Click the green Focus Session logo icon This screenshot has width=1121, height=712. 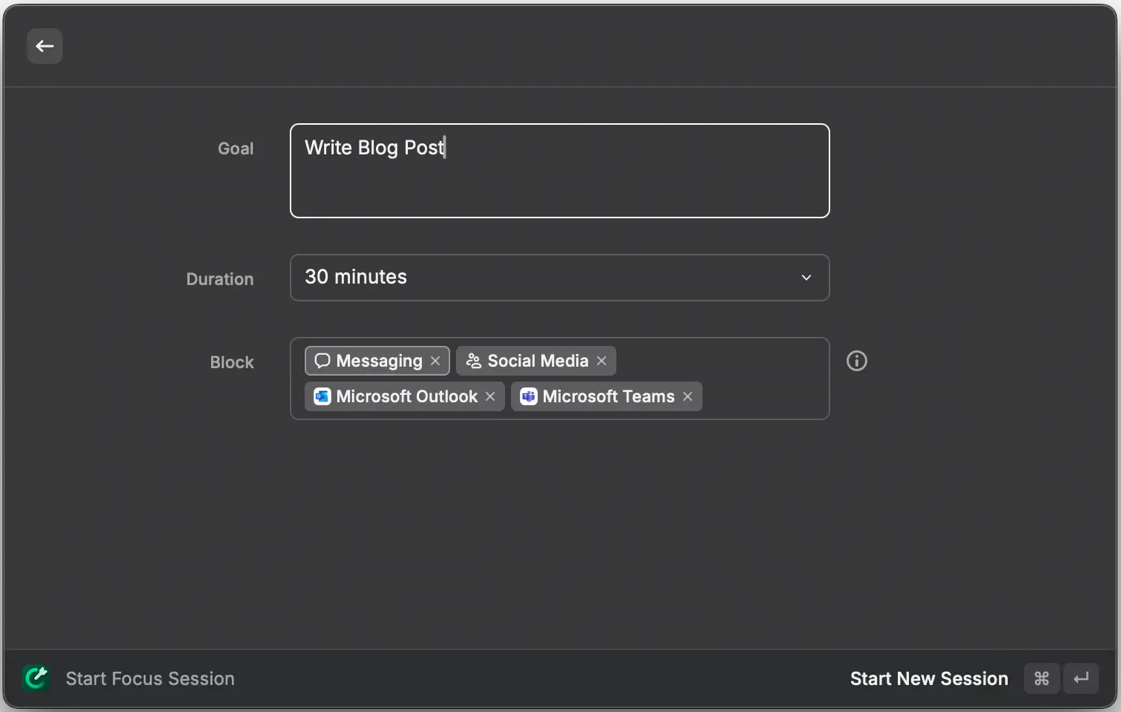tap(37, 678)
